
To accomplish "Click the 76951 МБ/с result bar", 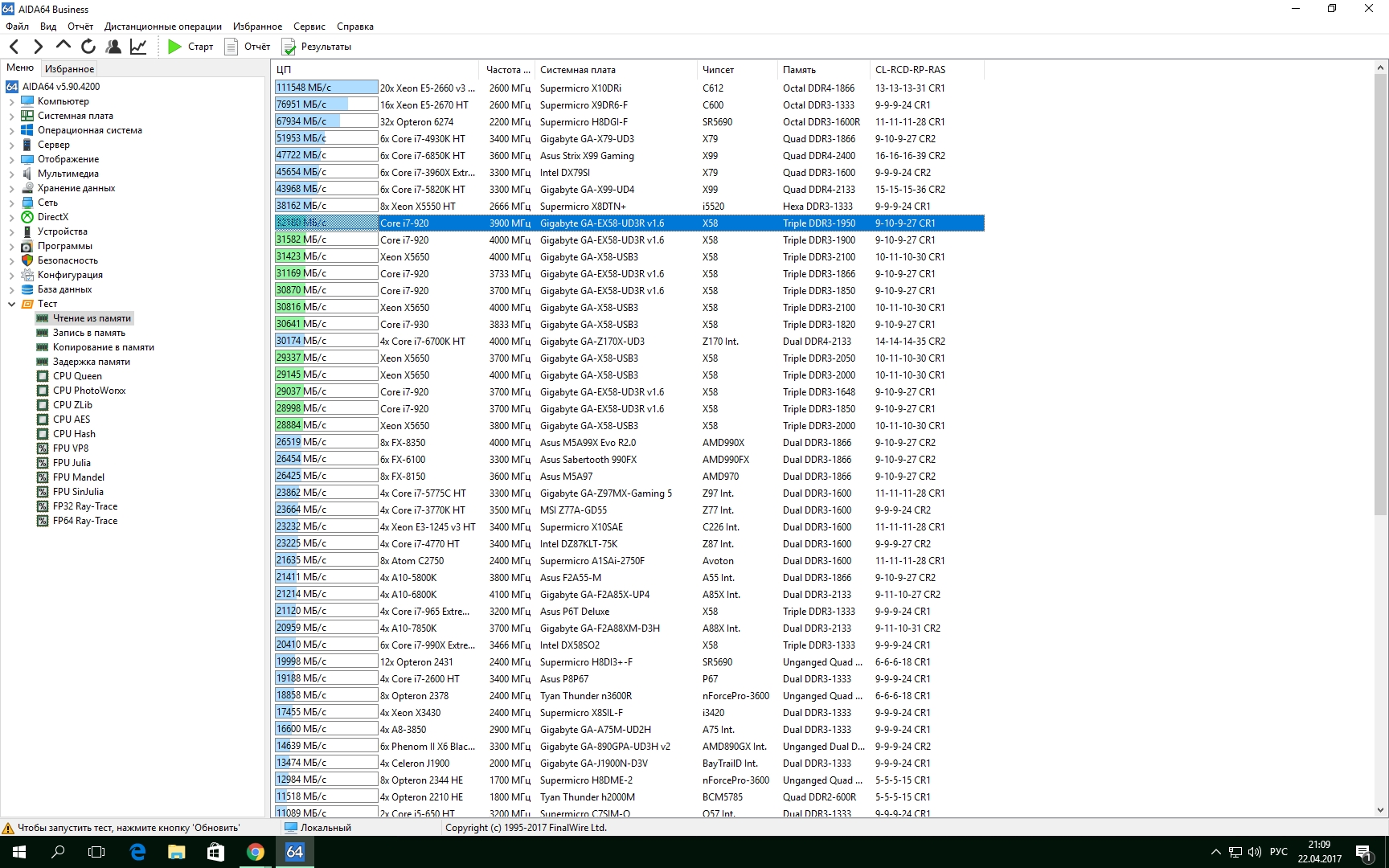I will click(326, 104).
